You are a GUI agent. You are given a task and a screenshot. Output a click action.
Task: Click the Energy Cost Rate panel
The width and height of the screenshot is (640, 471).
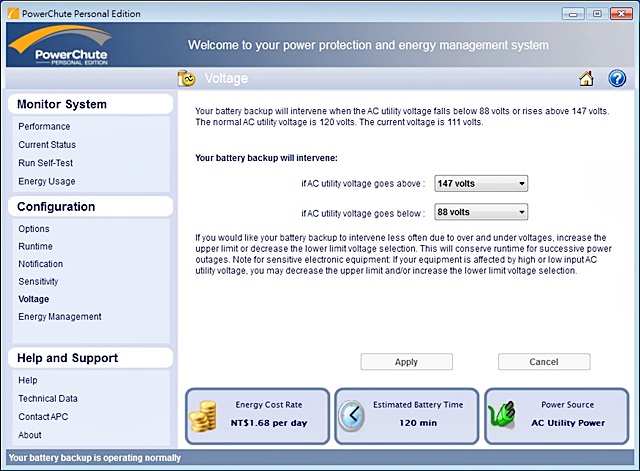point(257,416)
